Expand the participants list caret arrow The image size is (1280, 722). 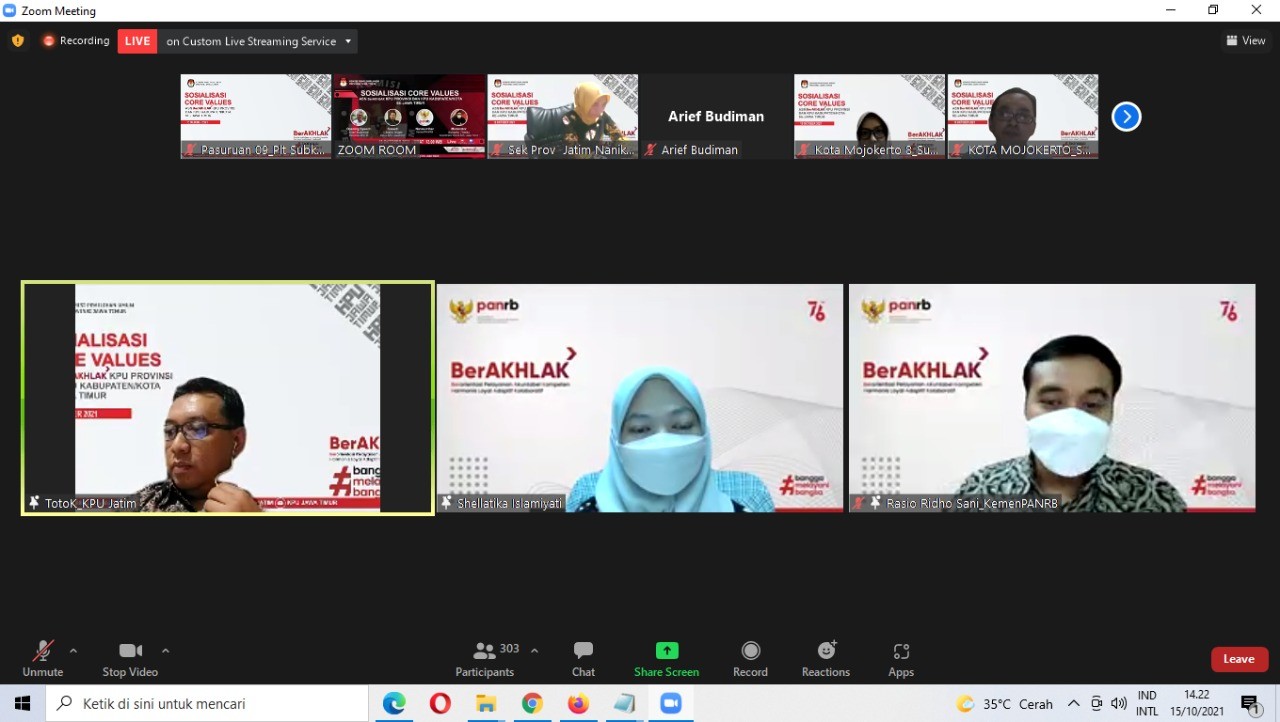[x=534, y=651]
